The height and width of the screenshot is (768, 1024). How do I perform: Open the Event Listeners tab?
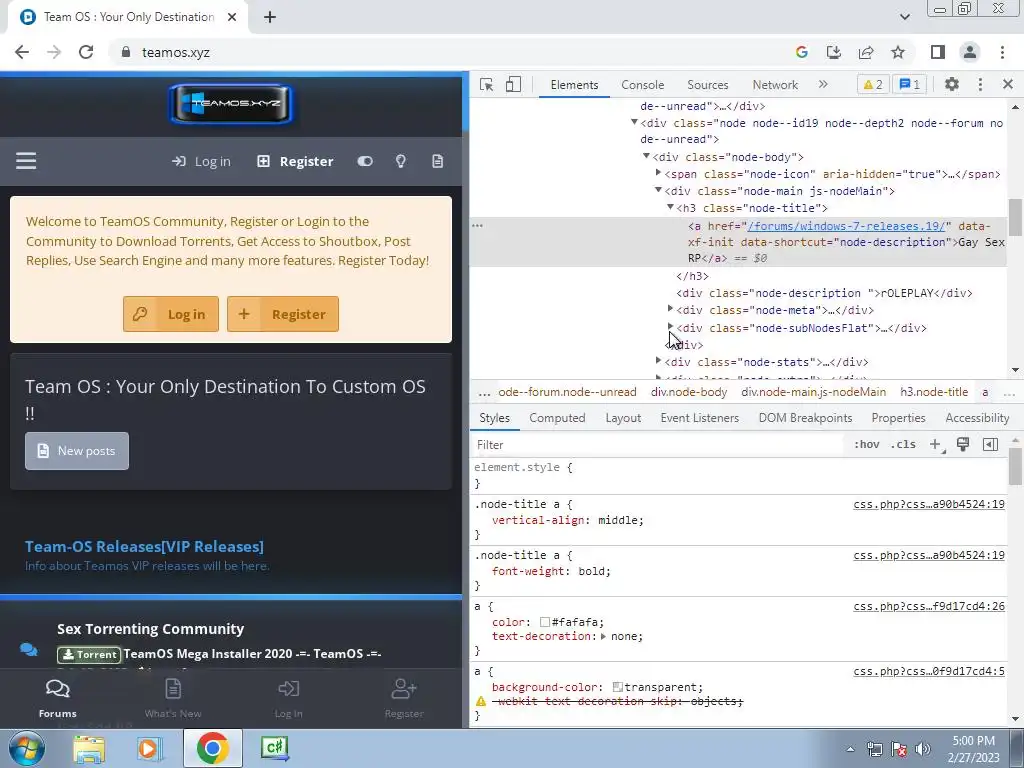(699, 418)
